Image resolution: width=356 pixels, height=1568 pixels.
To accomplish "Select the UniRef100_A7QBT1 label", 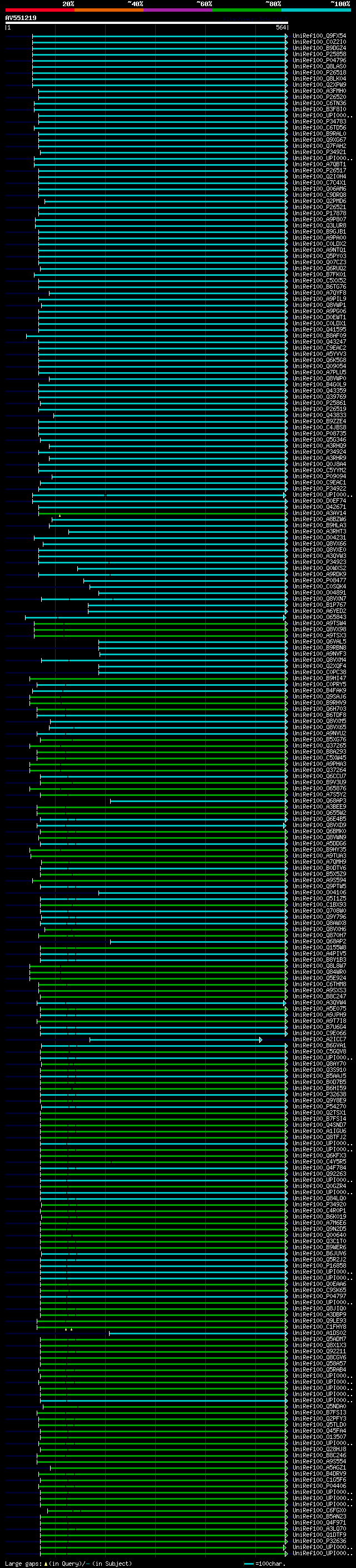I will (x=319, y=164).
